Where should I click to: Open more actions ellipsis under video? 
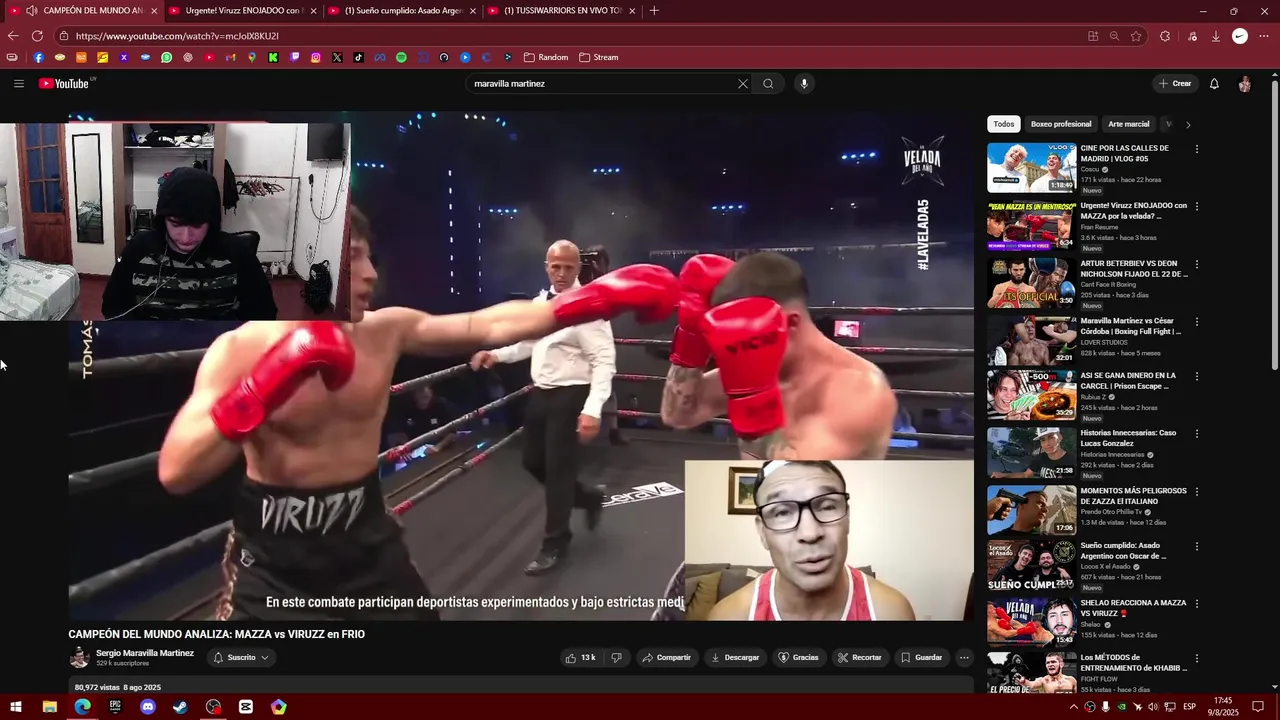pos(964,657)
